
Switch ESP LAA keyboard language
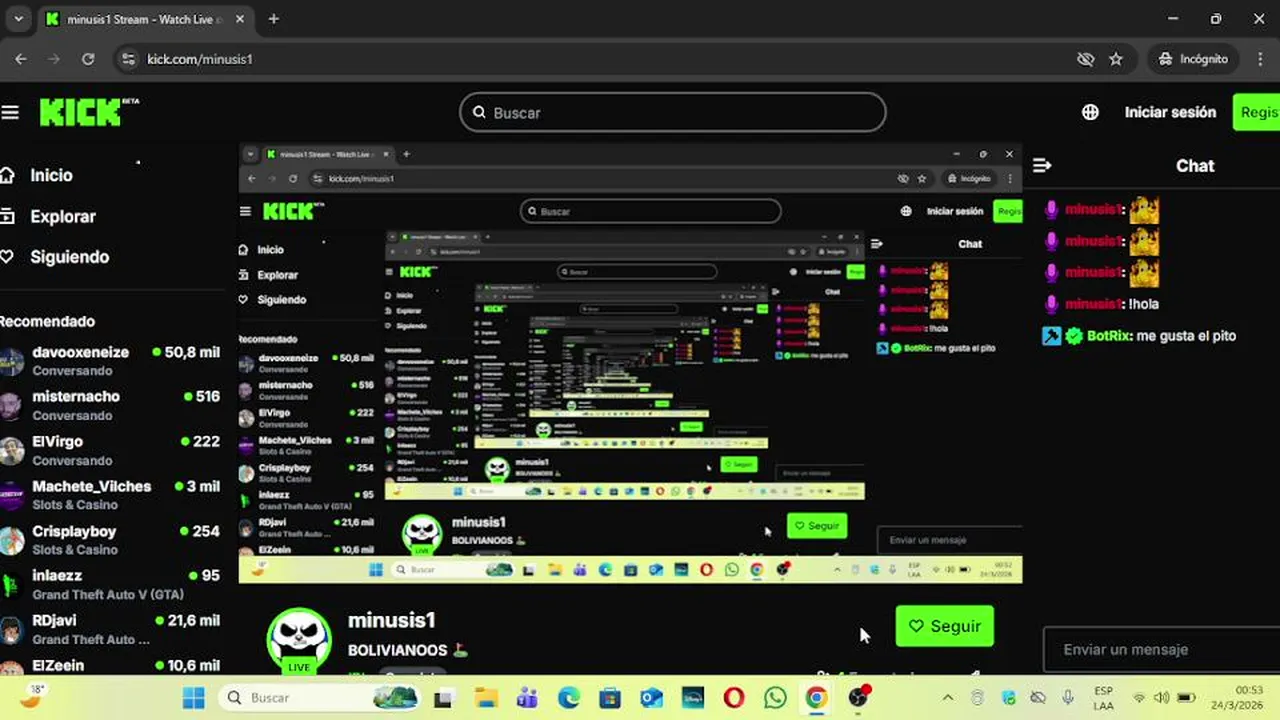(1103, 698)
